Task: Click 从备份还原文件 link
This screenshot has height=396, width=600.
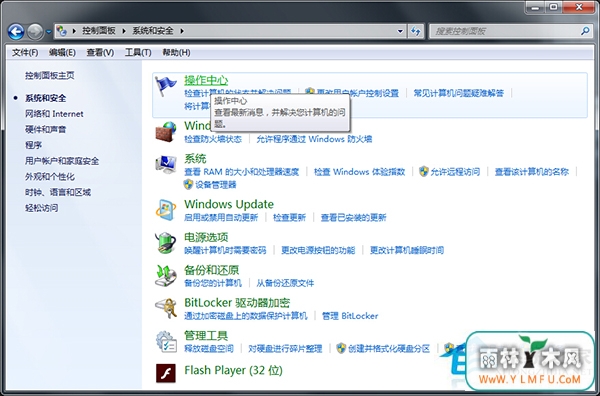Action: 285,283
